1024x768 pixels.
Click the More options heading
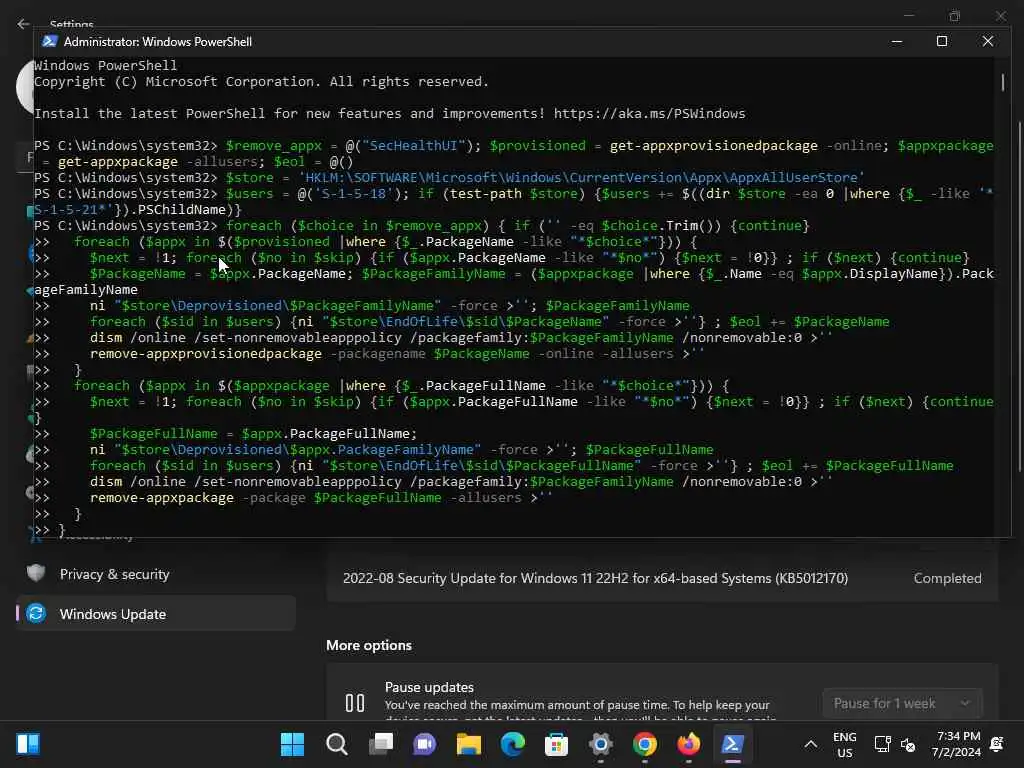click(369, 645)
